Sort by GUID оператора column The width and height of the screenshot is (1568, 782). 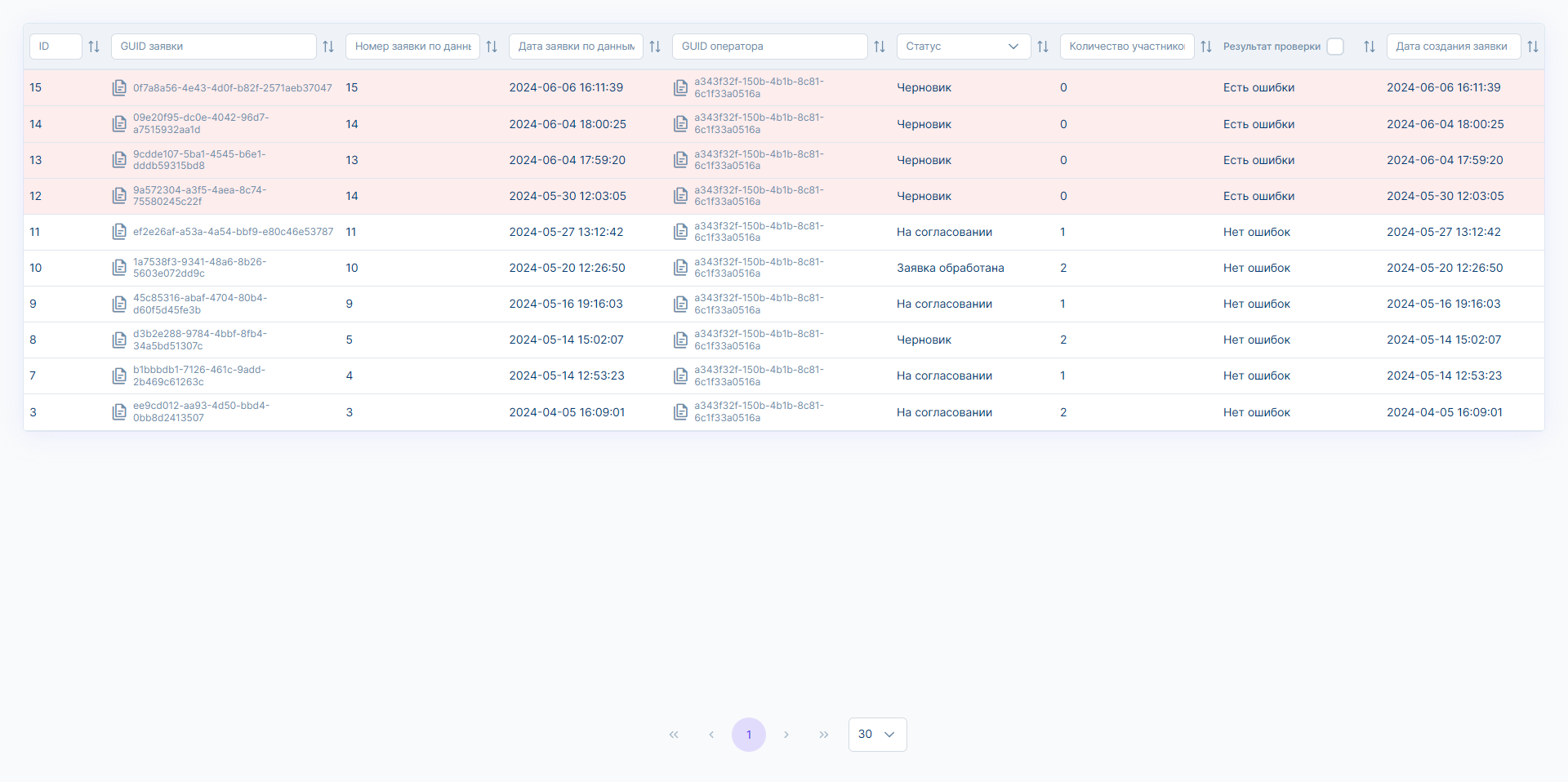tap(880, 47)
